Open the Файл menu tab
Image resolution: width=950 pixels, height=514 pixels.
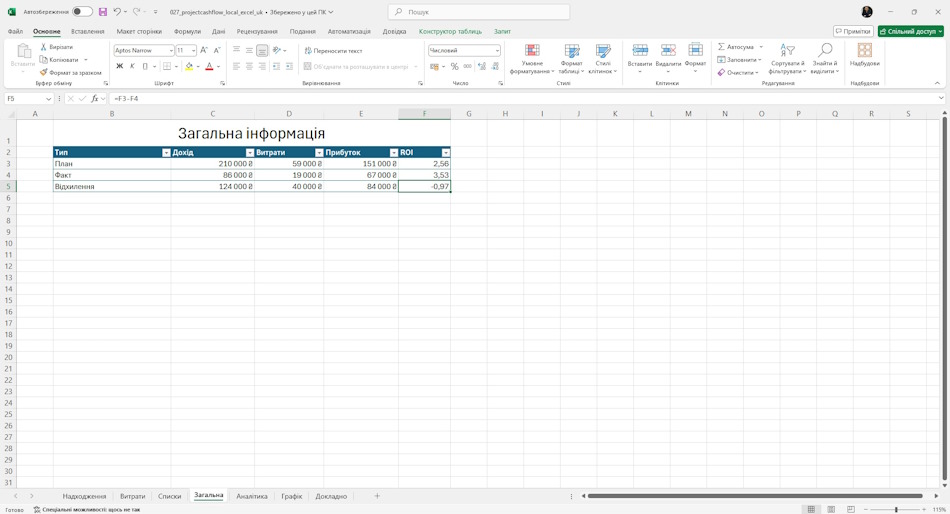(x=15, y=31)
